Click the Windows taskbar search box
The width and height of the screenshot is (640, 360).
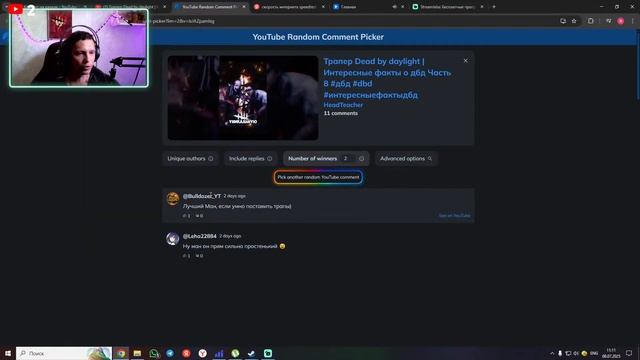click(x=64, y=353)
